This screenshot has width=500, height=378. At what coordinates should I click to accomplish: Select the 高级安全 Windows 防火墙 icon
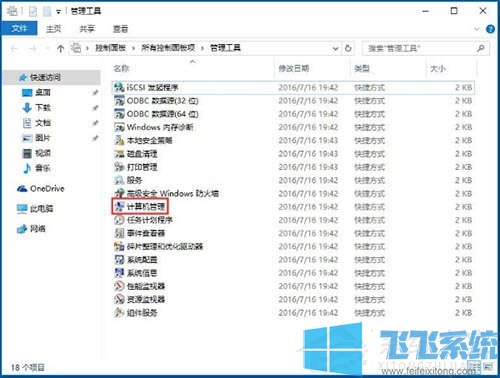click(119, 193)
